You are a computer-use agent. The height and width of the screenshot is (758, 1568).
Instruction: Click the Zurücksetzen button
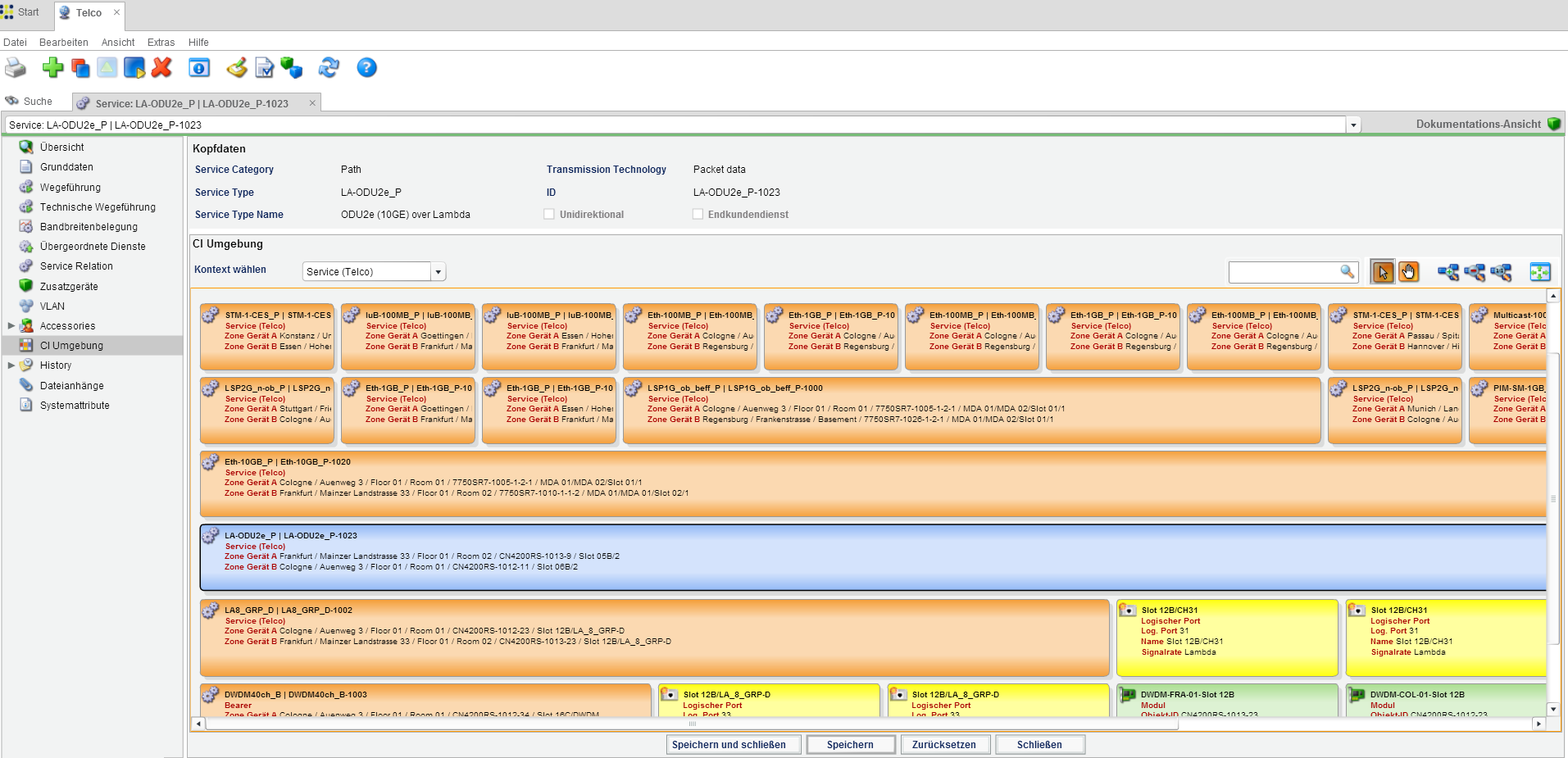[x=944, y=745]
